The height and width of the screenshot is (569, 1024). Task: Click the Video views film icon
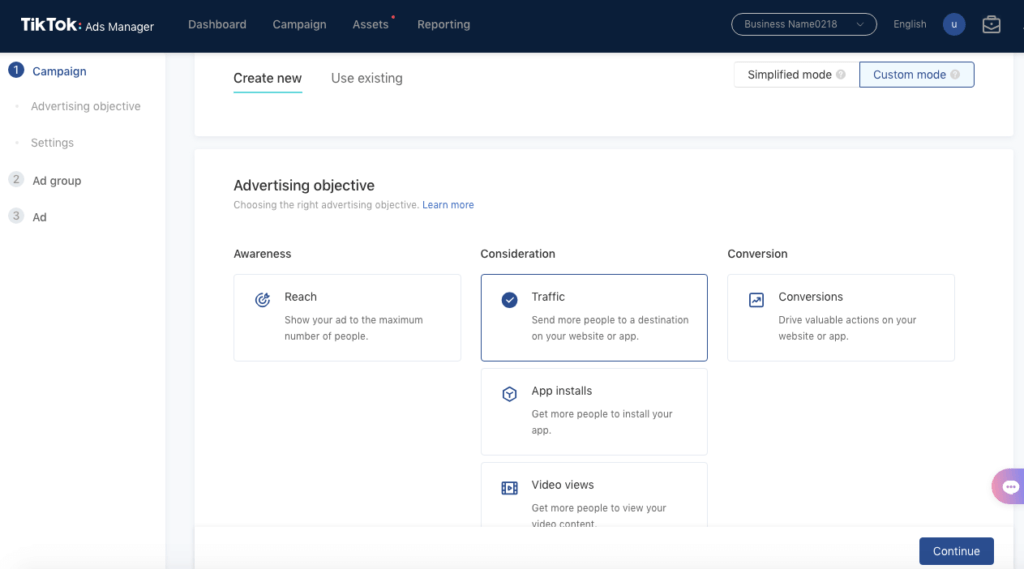[x=510, y=488]
